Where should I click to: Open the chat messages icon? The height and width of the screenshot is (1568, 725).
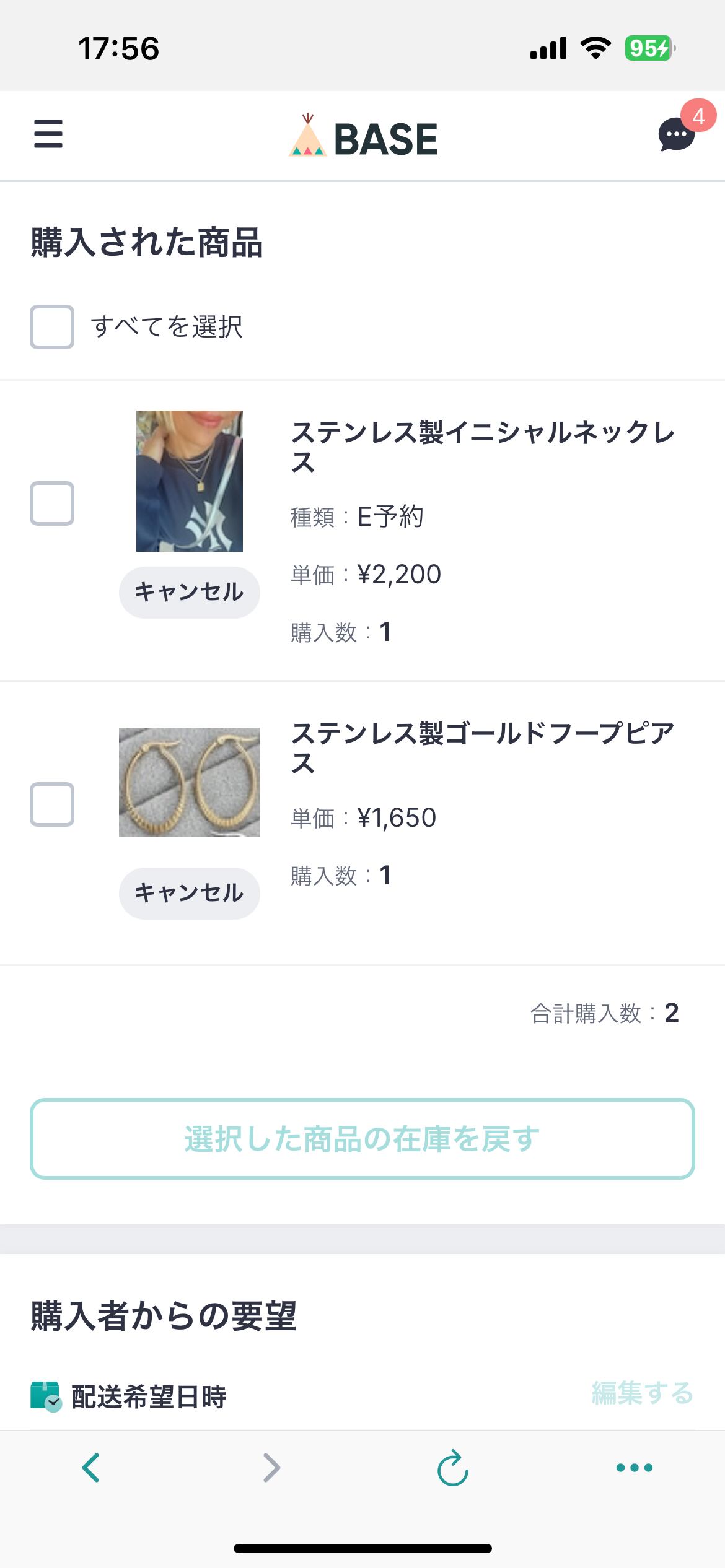coord(677,134)
